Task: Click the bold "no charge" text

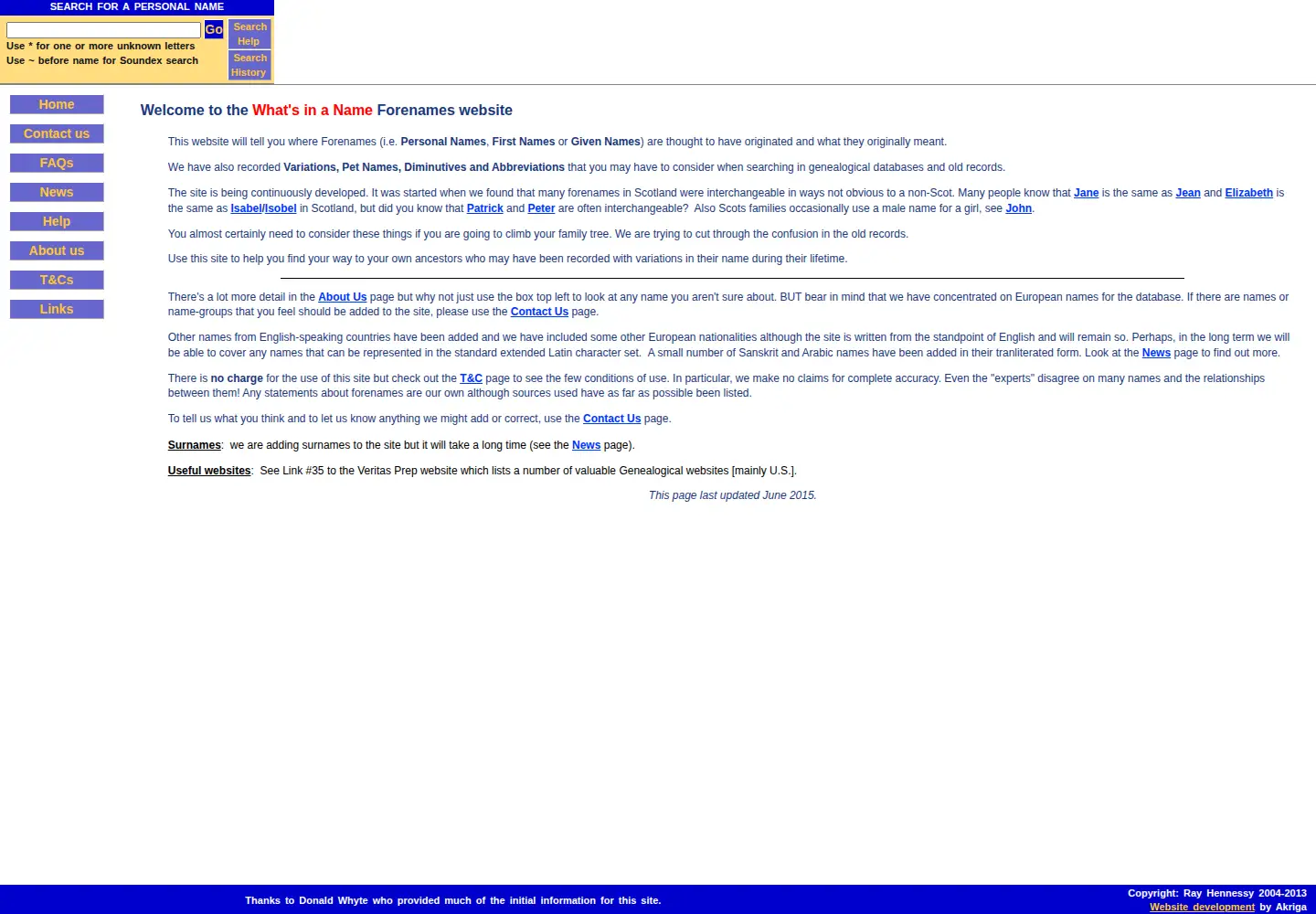Action: pos(237,378)
